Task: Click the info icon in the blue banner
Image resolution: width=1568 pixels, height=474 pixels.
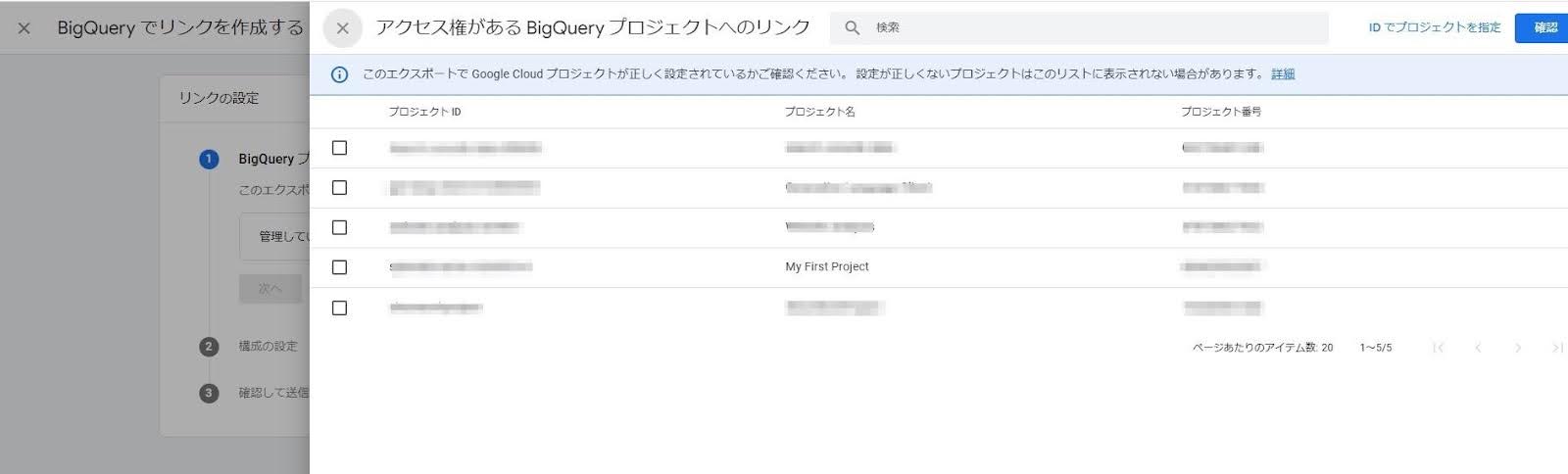Action: [x=339, y=74]
